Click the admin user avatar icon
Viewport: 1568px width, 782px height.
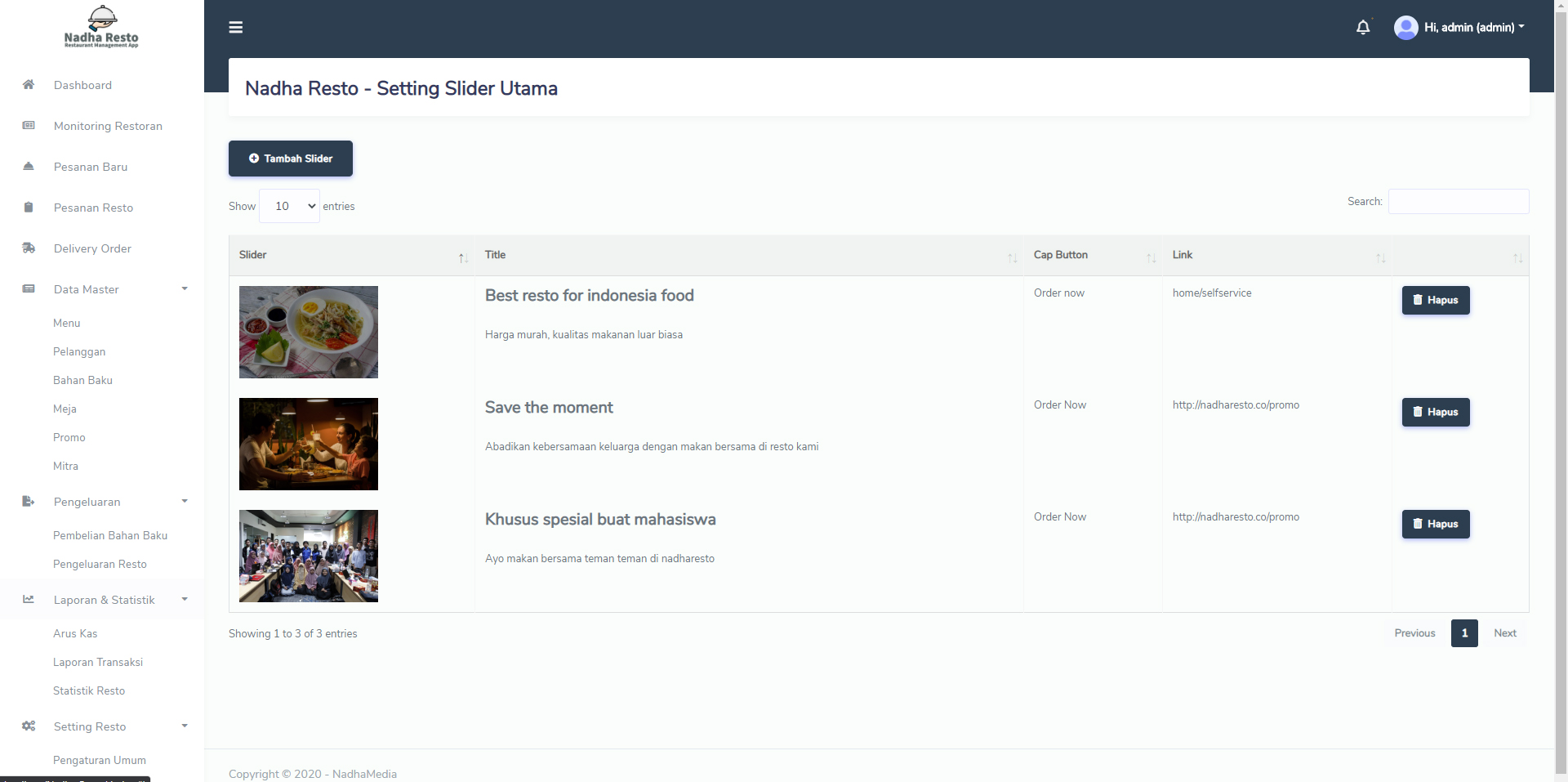(x=1406, y=27)
